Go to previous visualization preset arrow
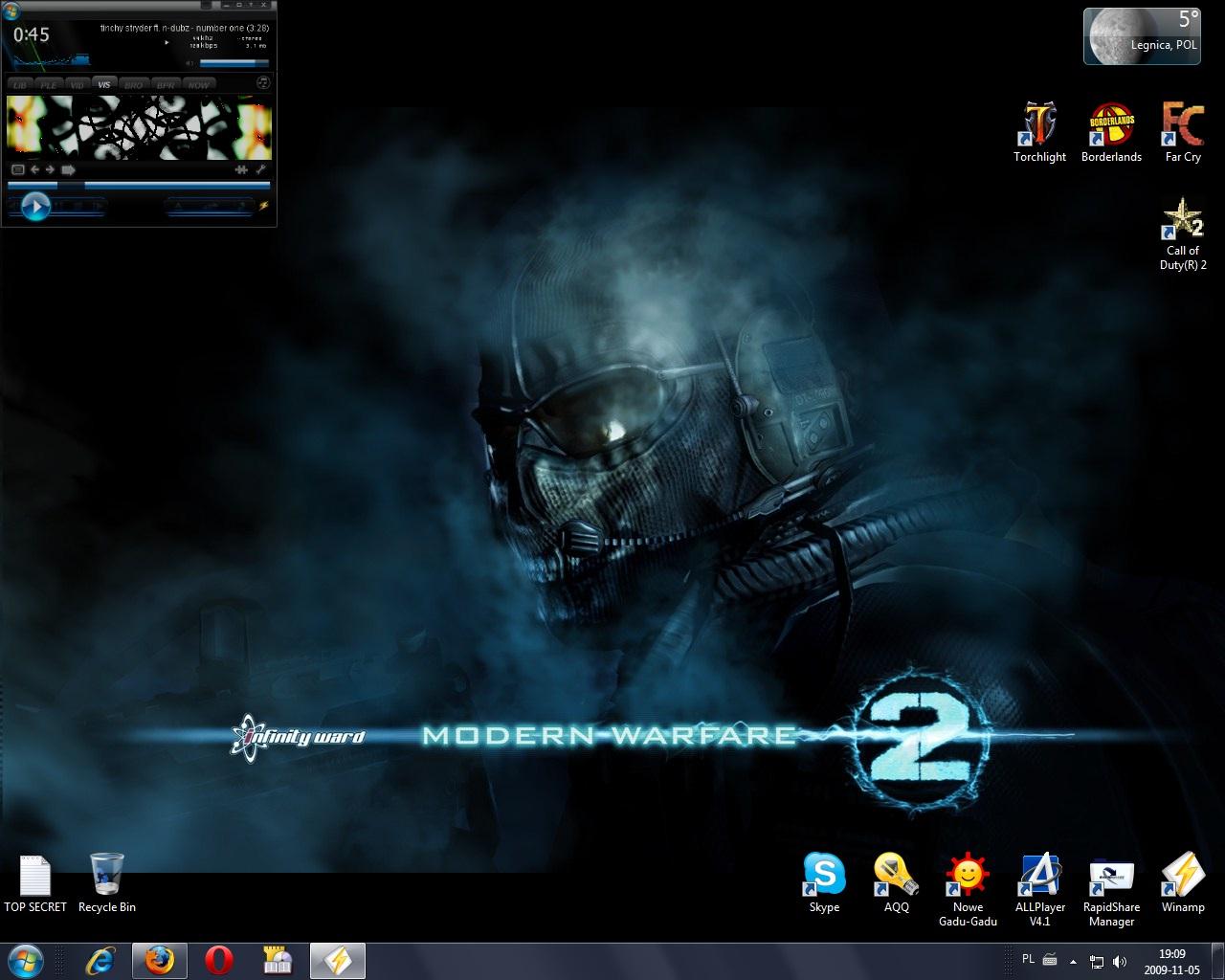Viewport: 1225px width, 980px height. coord(34,169)
